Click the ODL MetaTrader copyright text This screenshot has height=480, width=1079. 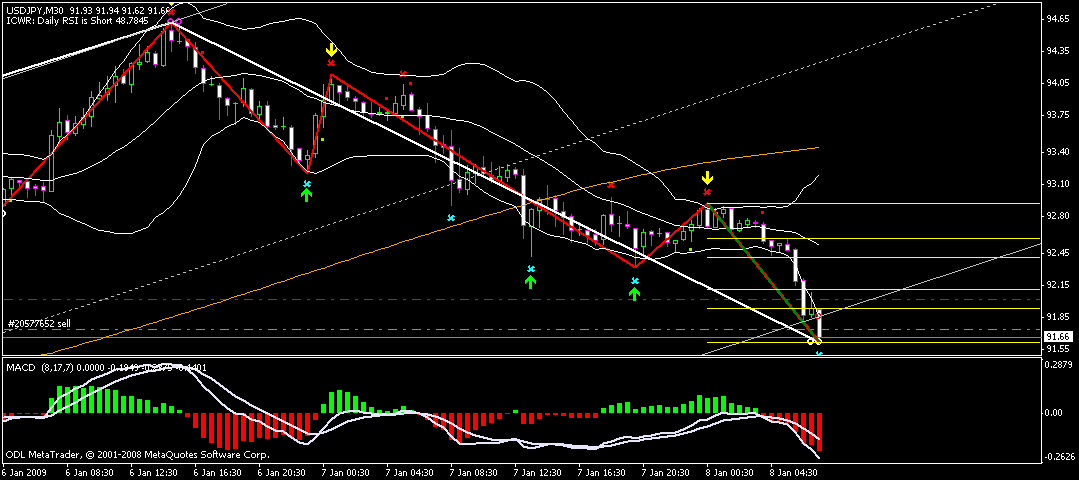(136, 454)
